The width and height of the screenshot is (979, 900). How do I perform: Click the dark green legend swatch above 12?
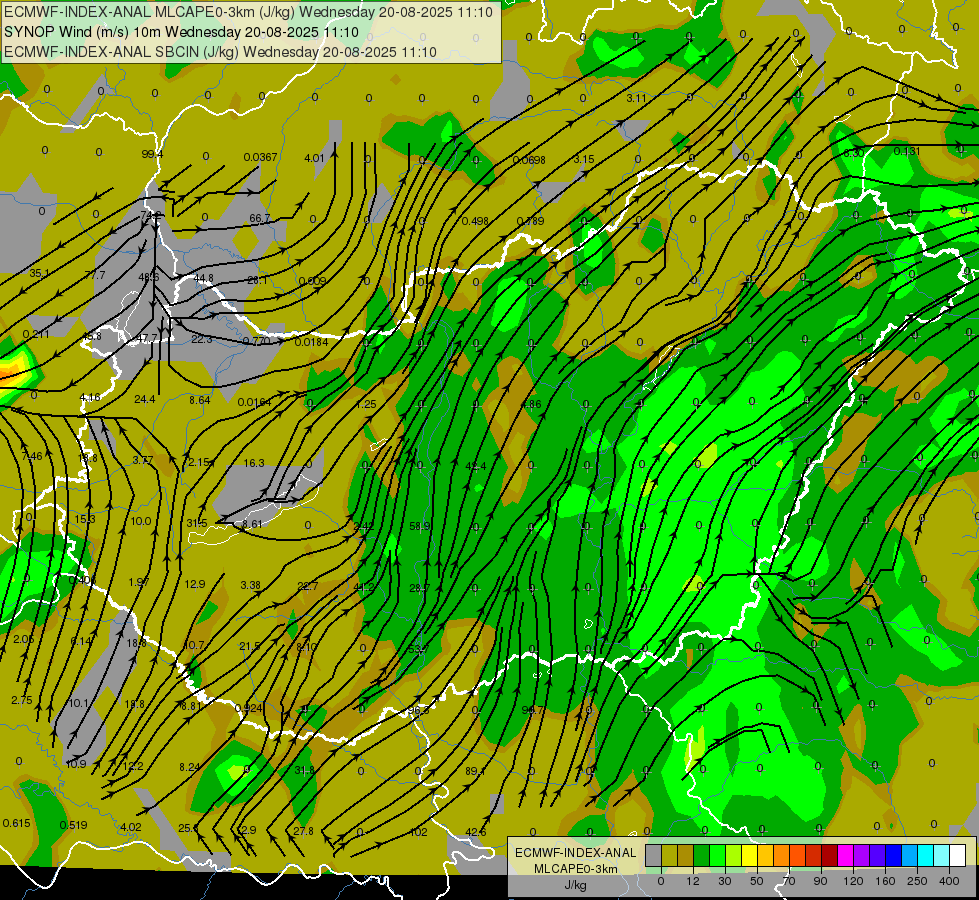click(x=701, y=855)
